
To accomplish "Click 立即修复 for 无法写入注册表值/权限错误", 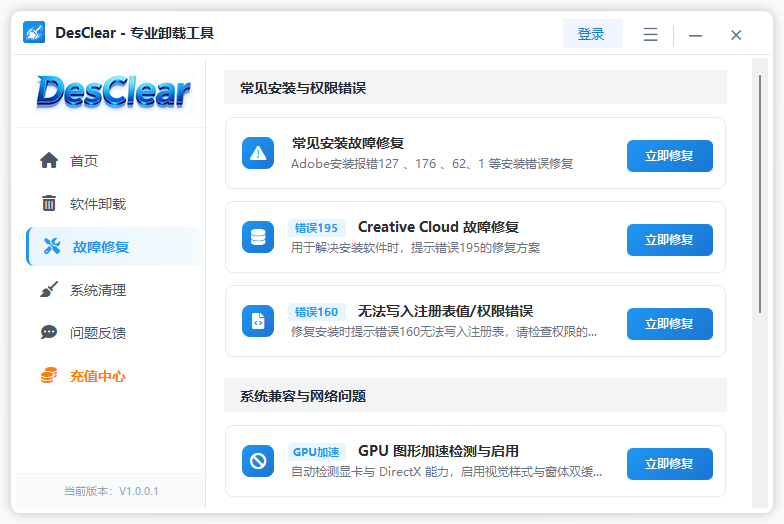I will 670,324.
